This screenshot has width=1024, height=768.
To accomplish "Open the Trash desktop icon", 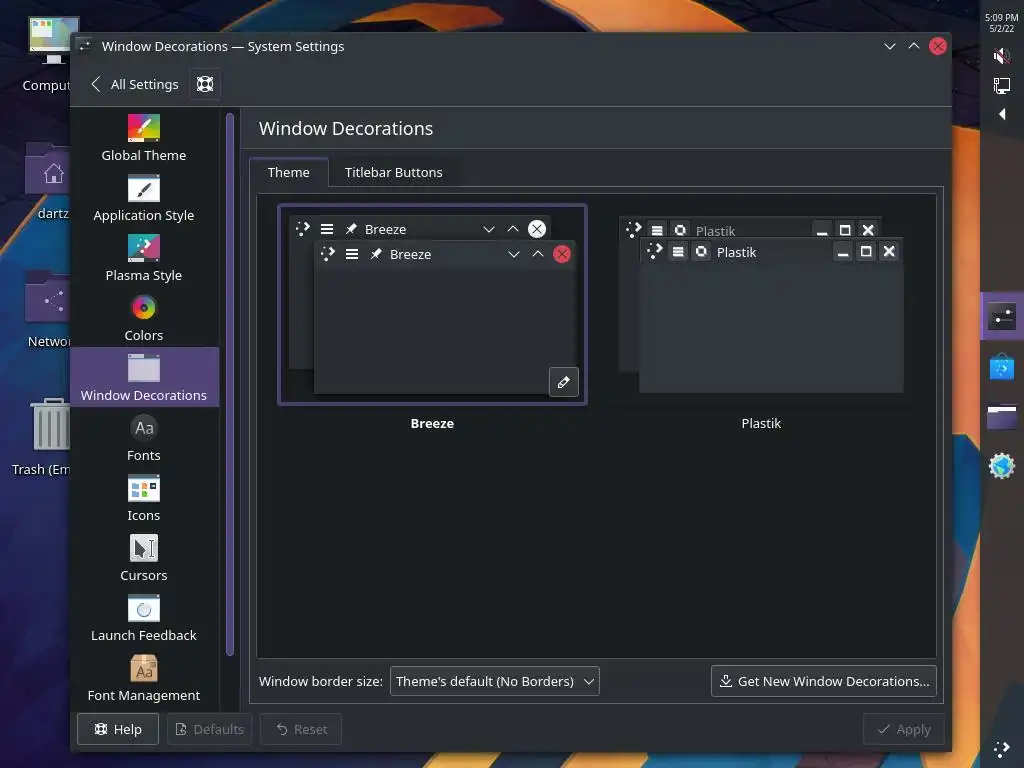I will (x=41, y=438).
